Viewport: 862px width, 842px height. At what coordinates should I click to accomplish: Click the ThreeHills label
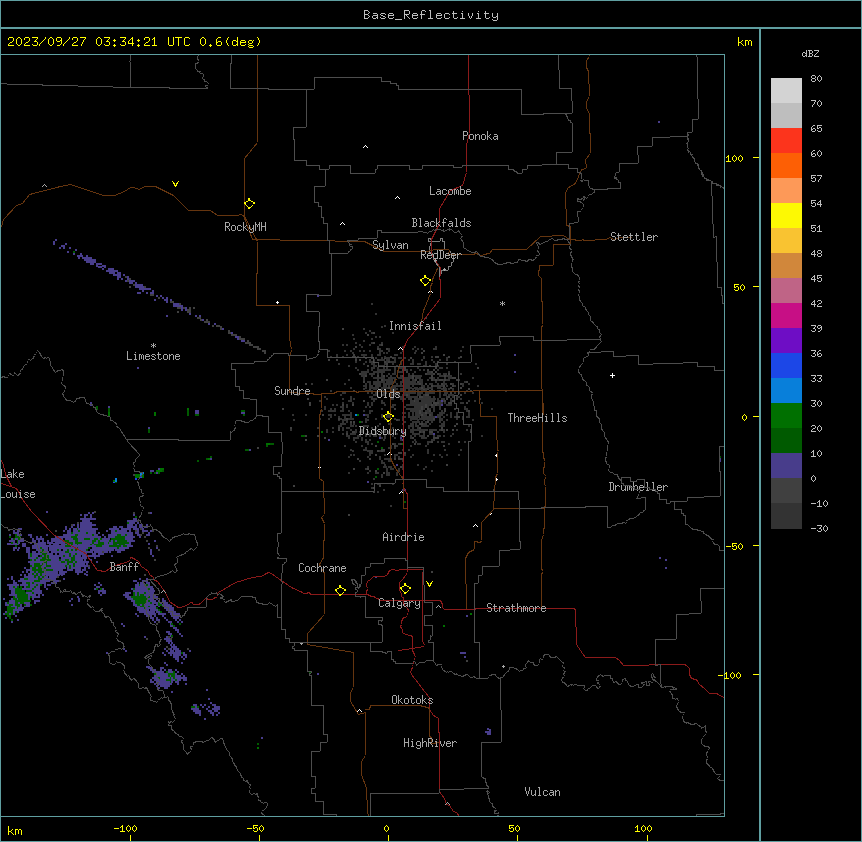tap(537, 418)
